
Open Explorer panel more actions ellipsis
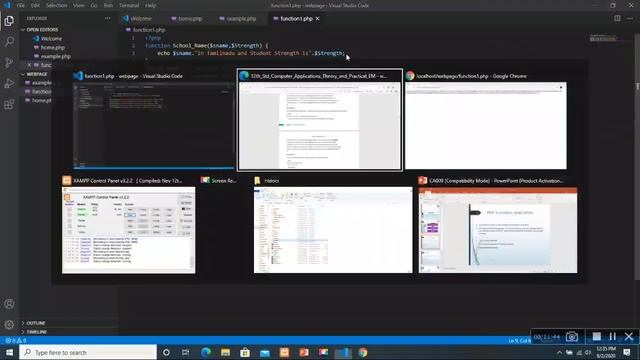tap(107, 18)
